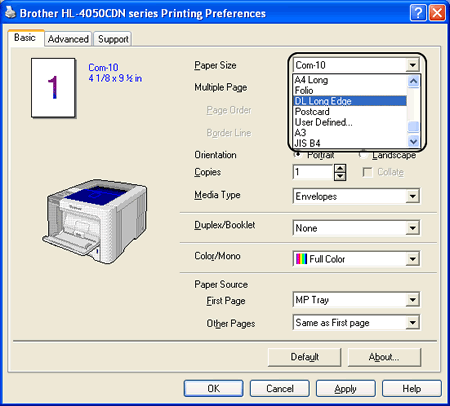Click the Apply button
Viewport: 450px width, 406px height.
pyautogui.click(x=346, y=388)
